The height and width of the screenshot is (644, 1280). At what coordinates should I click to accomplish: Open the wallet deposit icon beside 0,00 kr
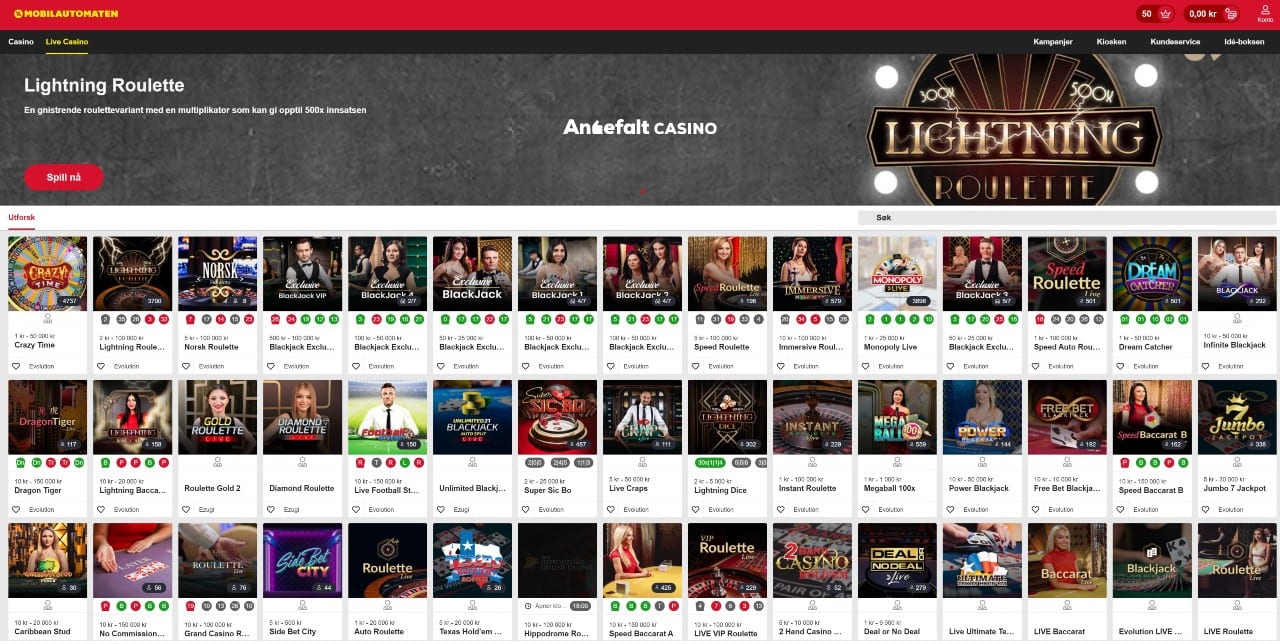[x=1231, y=14]
